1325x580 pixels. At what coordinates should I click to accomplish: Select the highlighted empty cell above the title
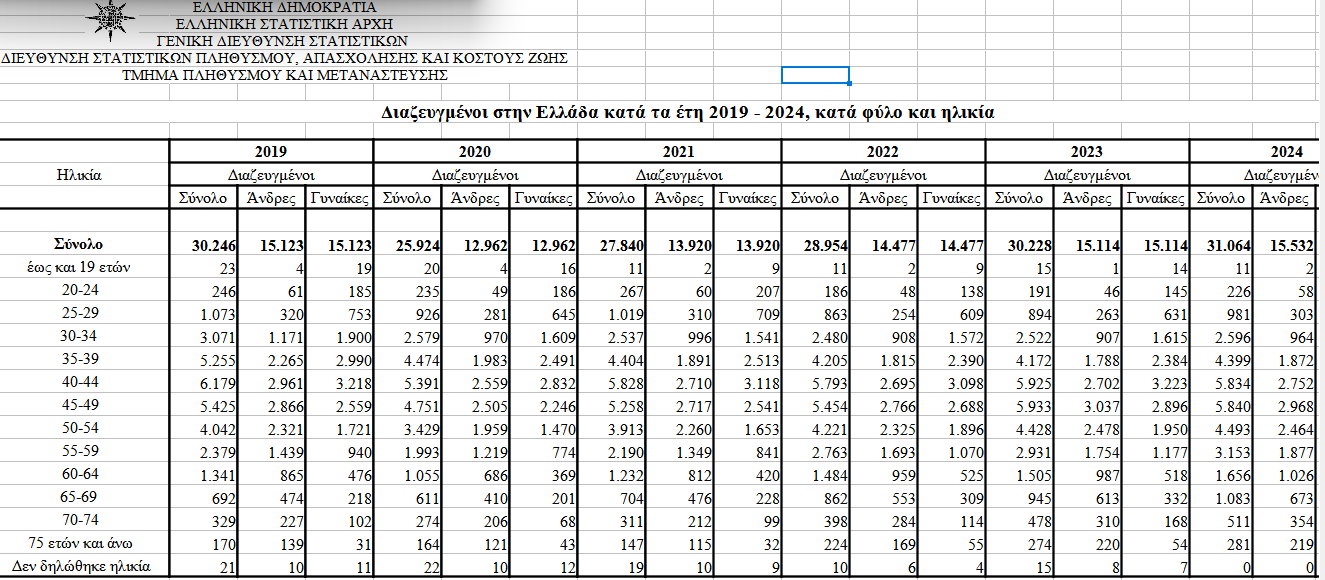coord(815,75)
